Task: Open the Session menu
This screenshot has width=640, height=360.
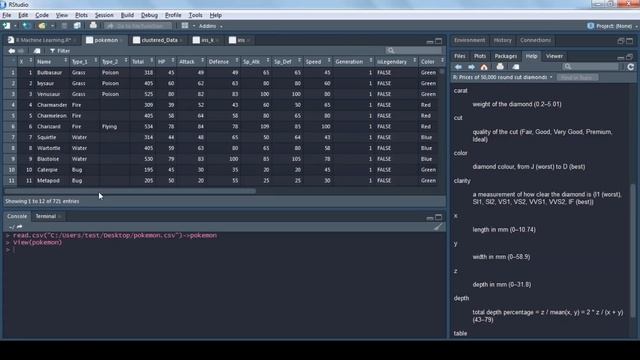Action: (x=104, y=15)
